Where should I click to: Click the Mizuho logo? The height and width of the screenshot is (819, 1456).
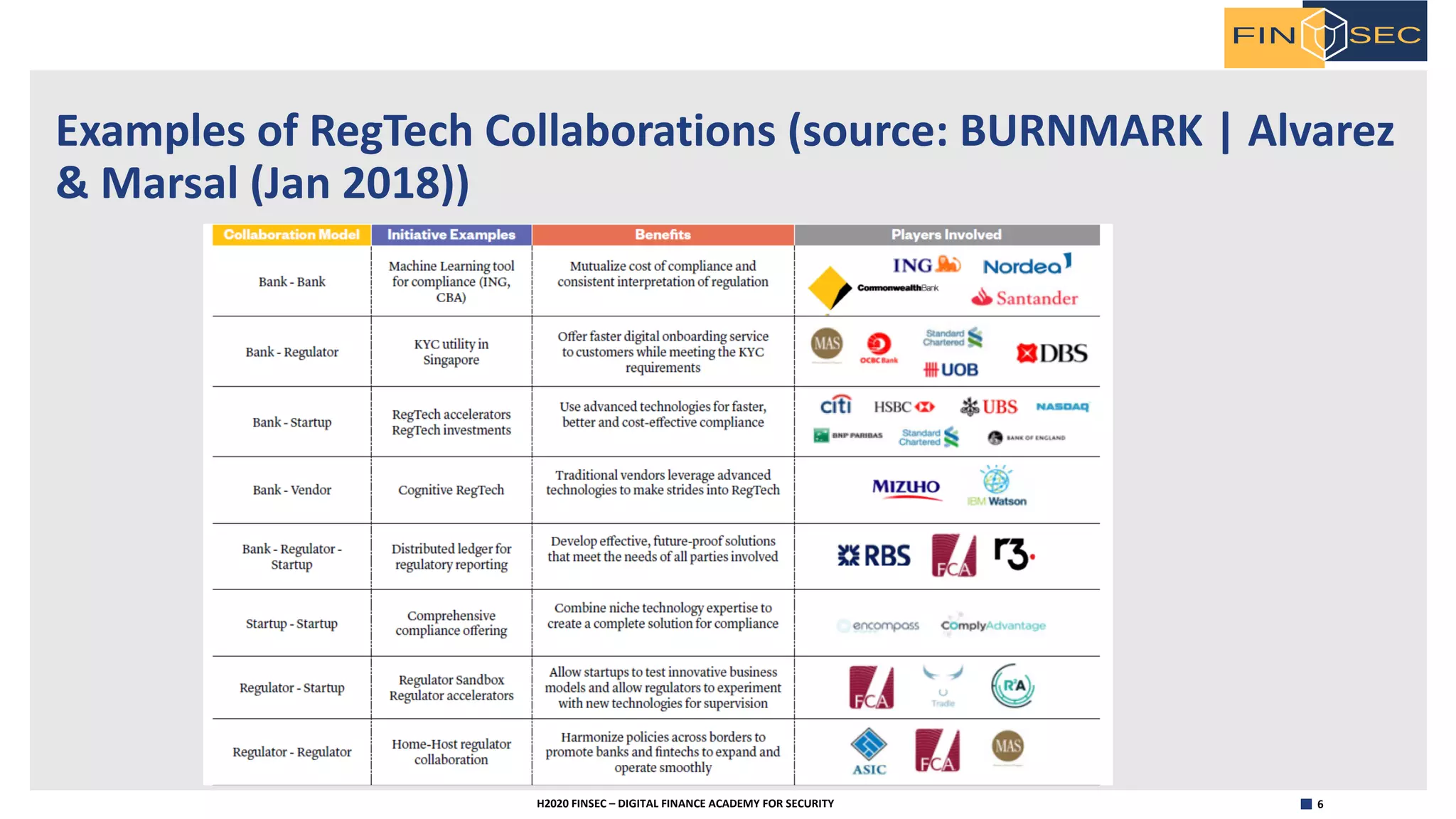pyautogui.click(x=906, y=488)
